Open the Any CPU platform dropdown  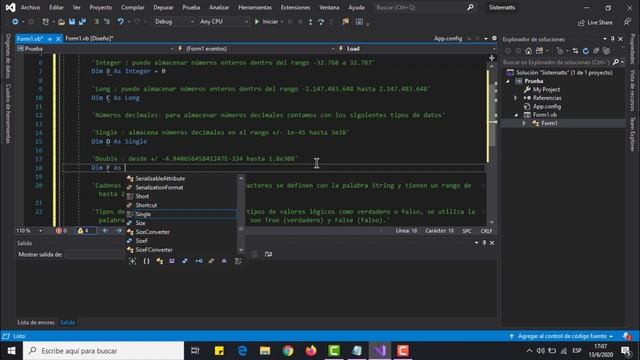tap(224, 22)
